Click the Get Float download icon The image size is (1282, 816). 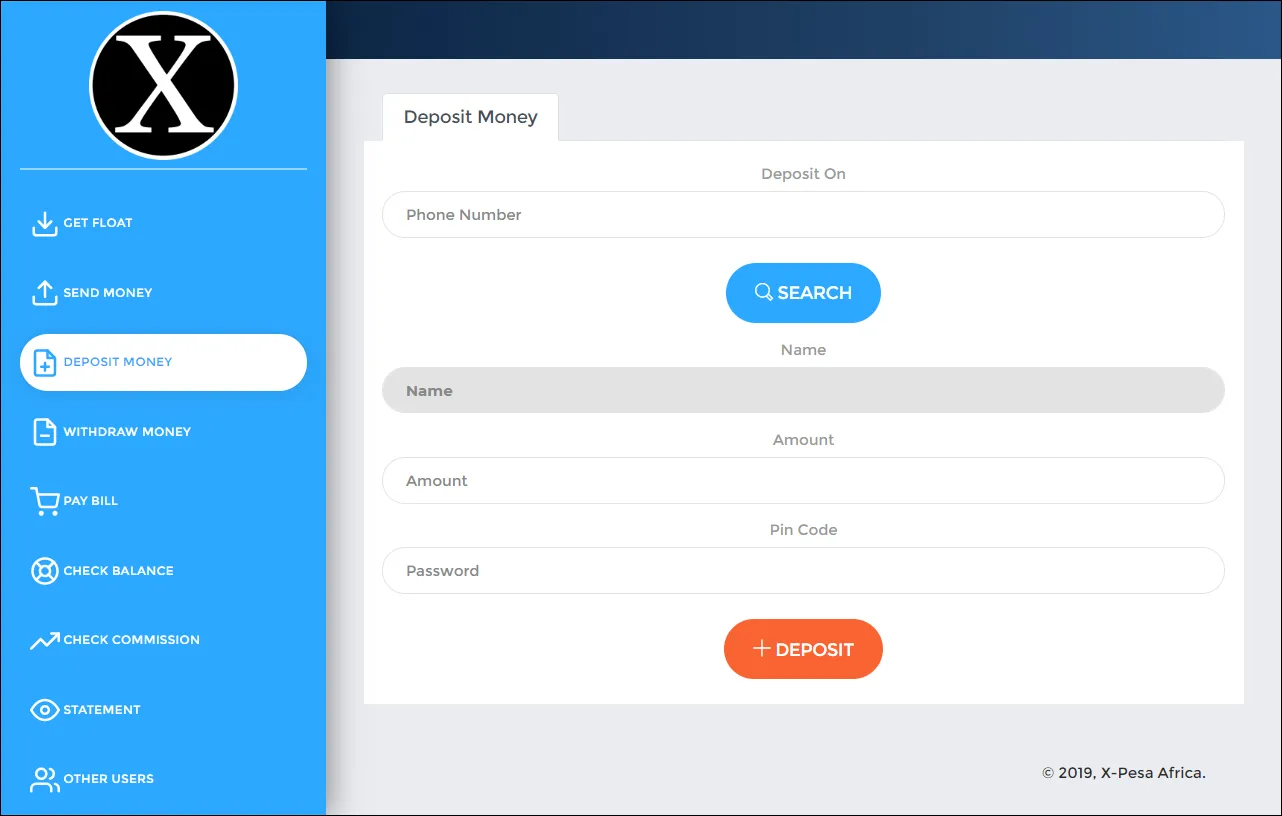45,223
